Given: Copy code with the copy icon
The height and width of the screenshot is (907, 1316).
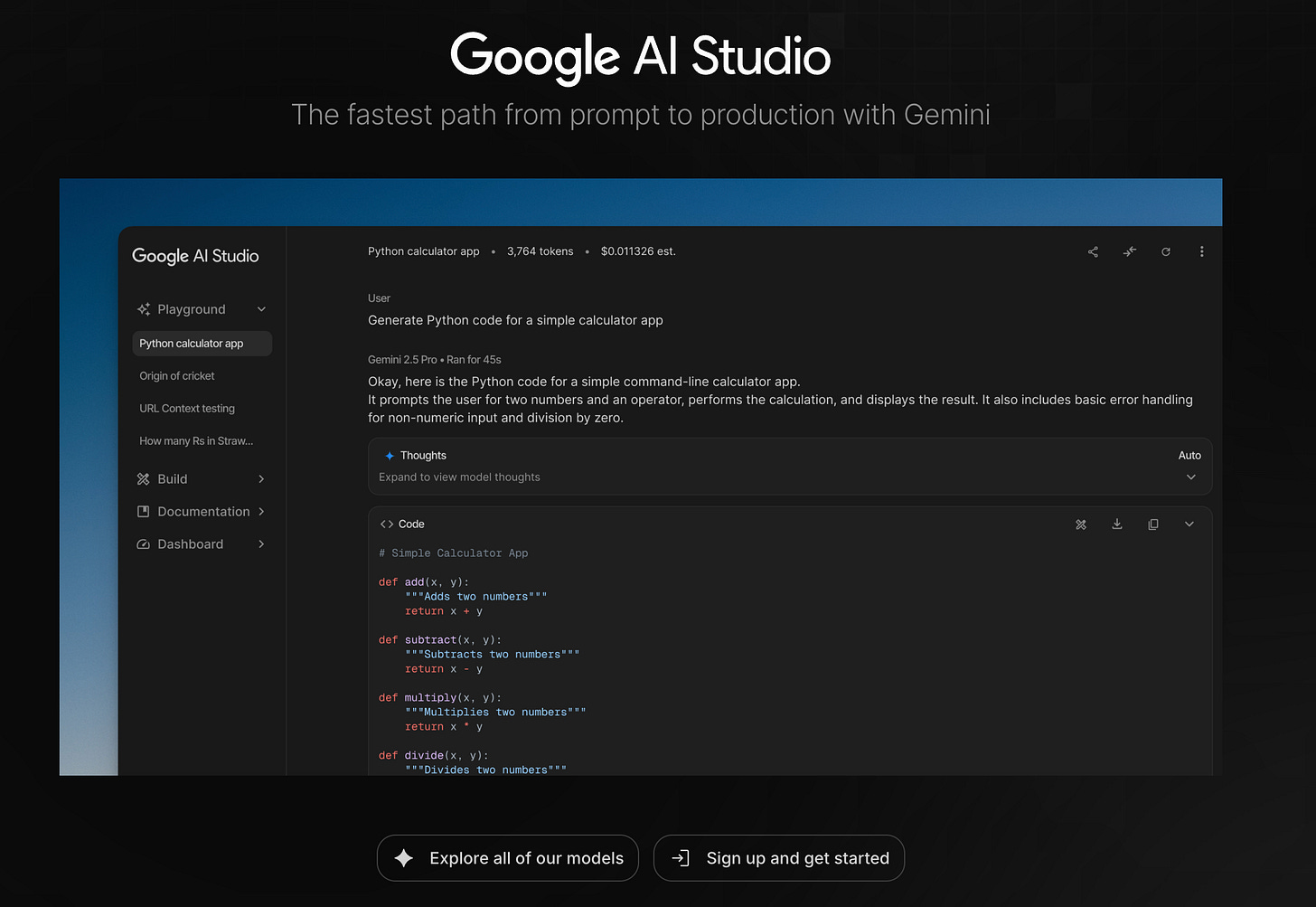Looking at the screenshot, I should [1153, 524].
